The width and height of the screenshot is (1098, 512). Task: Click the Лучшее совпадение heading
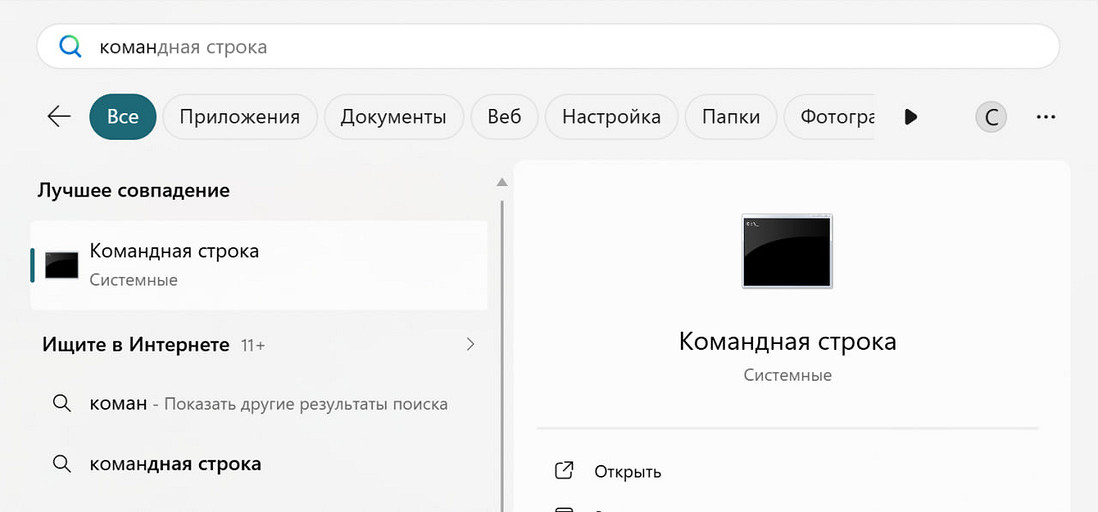click(x=134, y=190)
